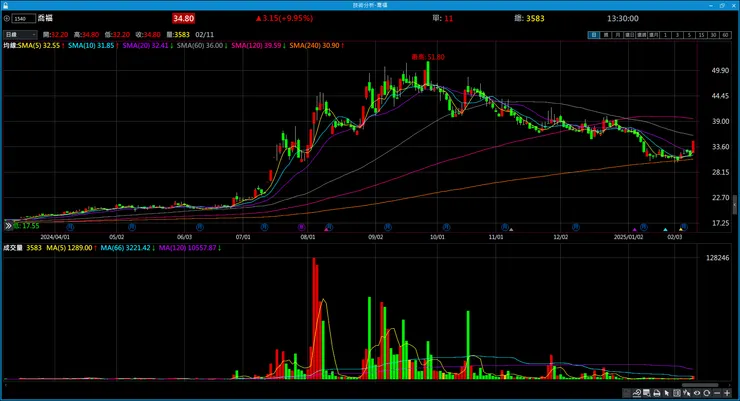Click the stock code input field 1540
The width and height of the screenshot is (740, 401).
[x=24, y=19]
